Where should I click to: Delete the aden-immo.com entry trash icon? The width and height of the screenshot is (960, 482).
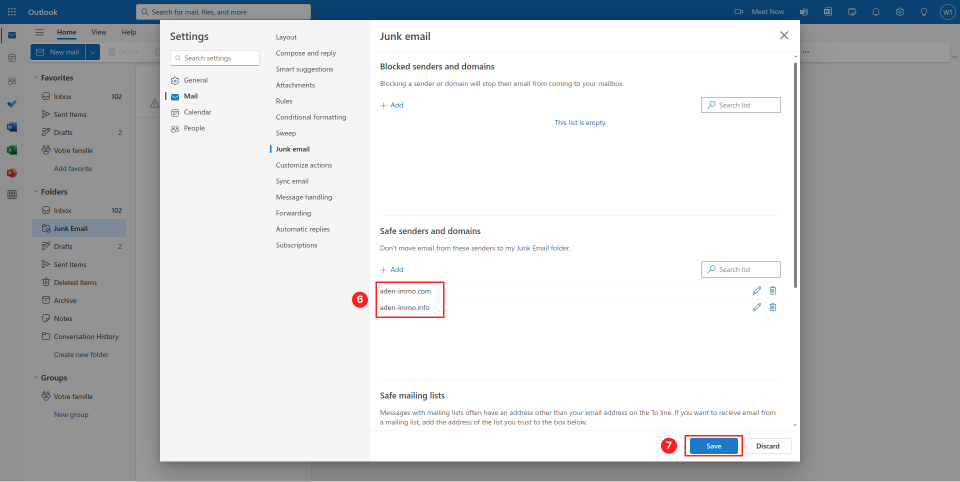(x=773, y=291)
